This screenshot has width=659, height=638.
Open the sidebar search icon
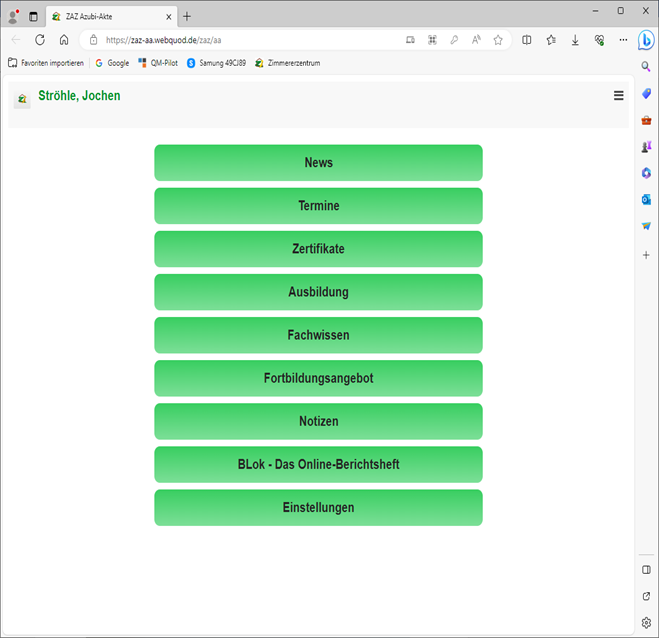coord(646,66)
